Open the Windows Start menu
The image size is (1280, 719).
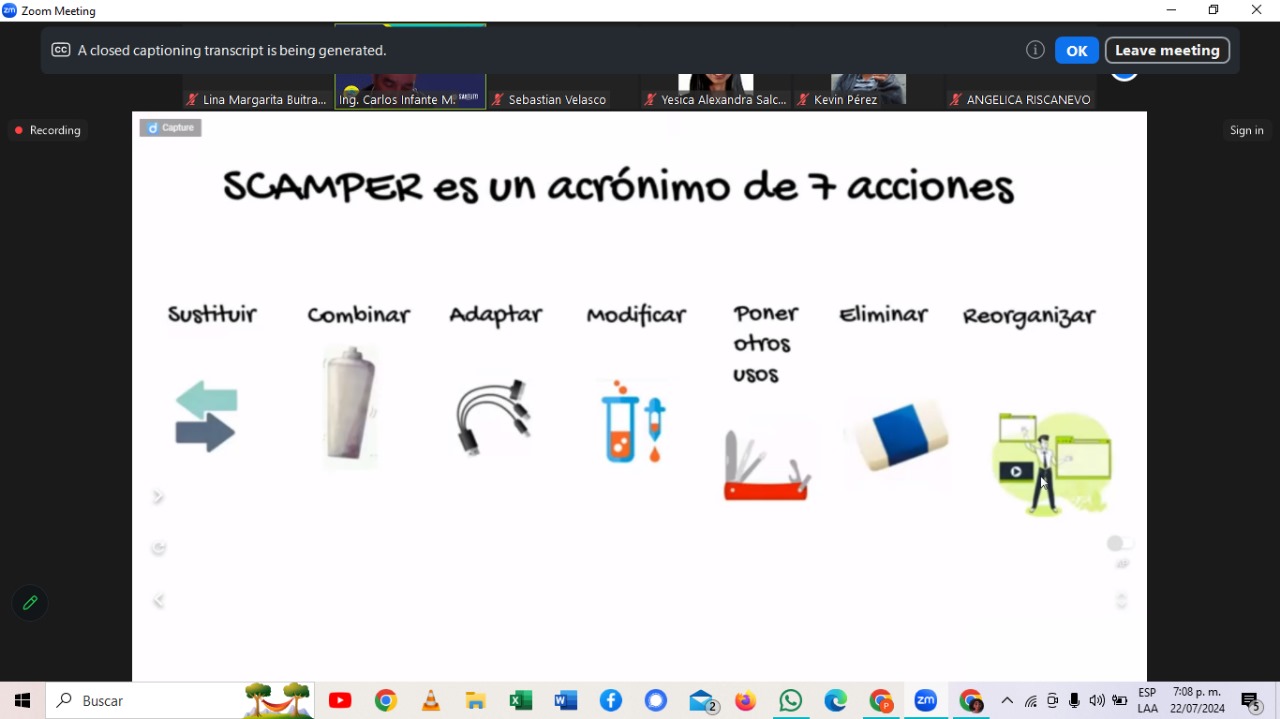[22, 701]
